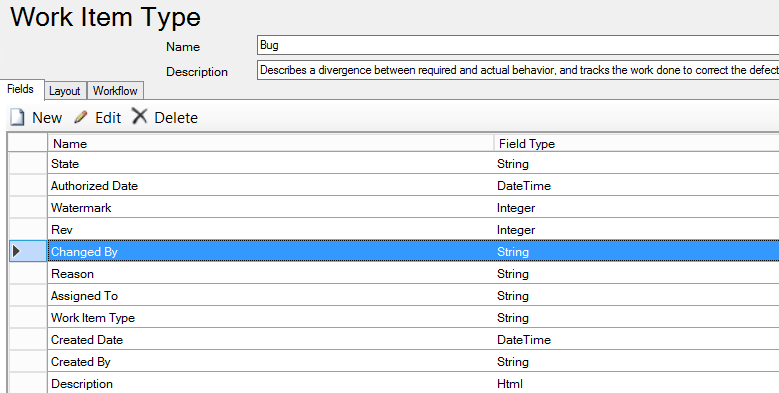The image size is (779, 393).
Task: Switch to the Layout tab
Action: [x=65, y=91]
